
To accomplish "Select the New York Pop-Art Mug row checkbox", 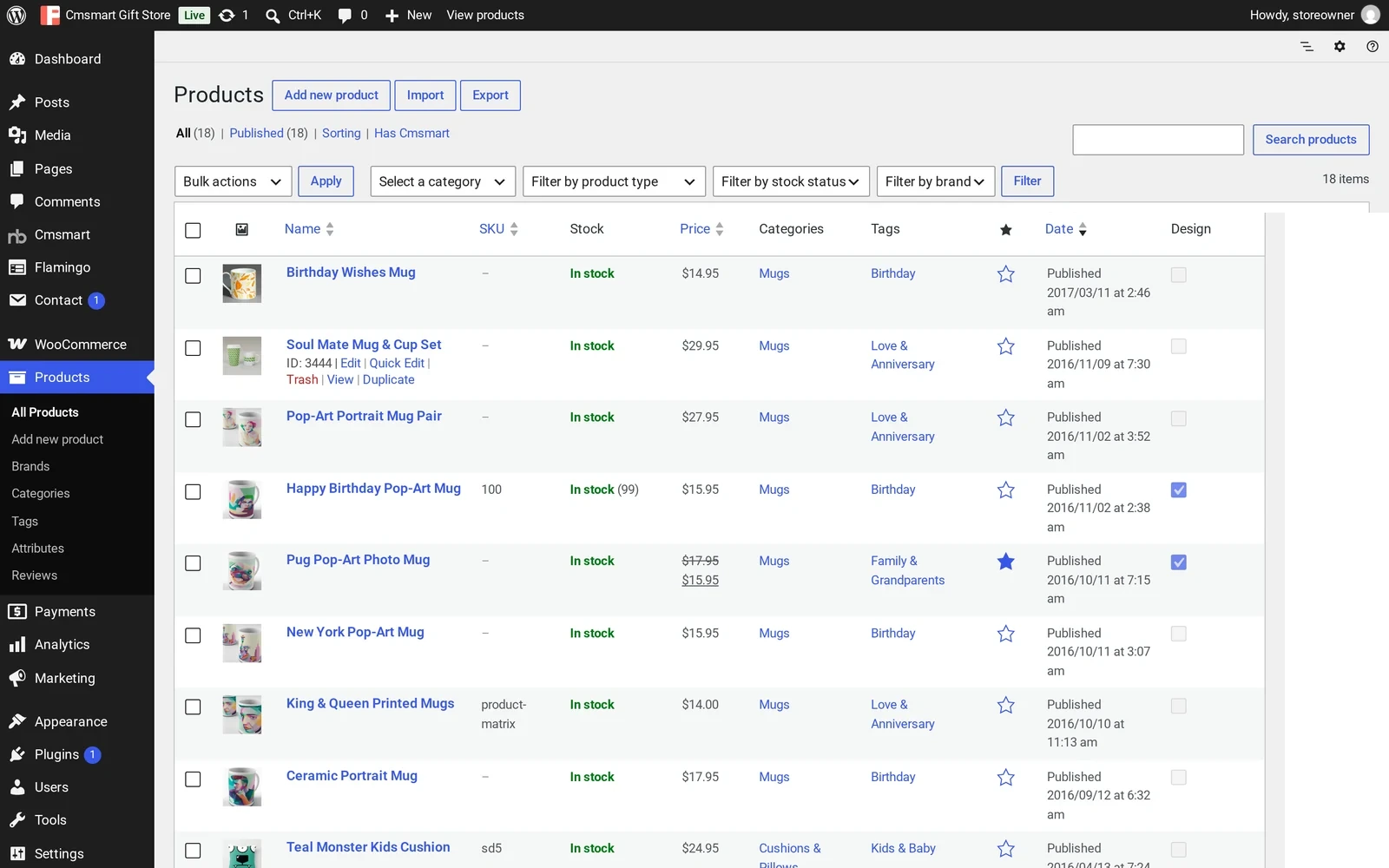I will coord(193,635).
